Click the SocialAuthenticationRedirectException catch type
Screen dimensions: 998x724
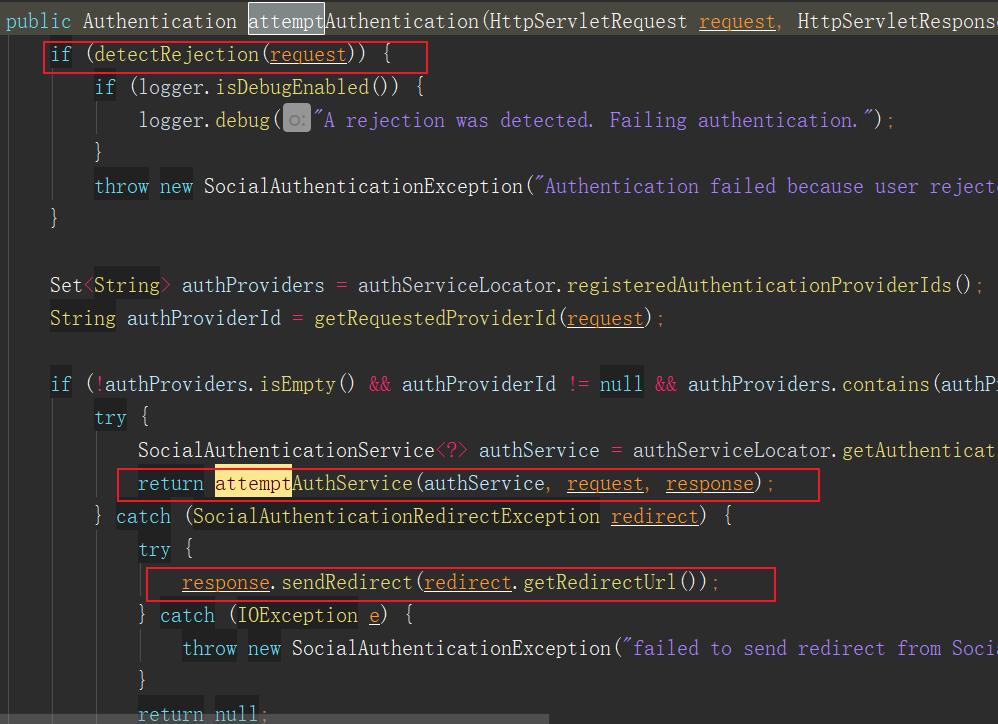[x=396, y=517]
